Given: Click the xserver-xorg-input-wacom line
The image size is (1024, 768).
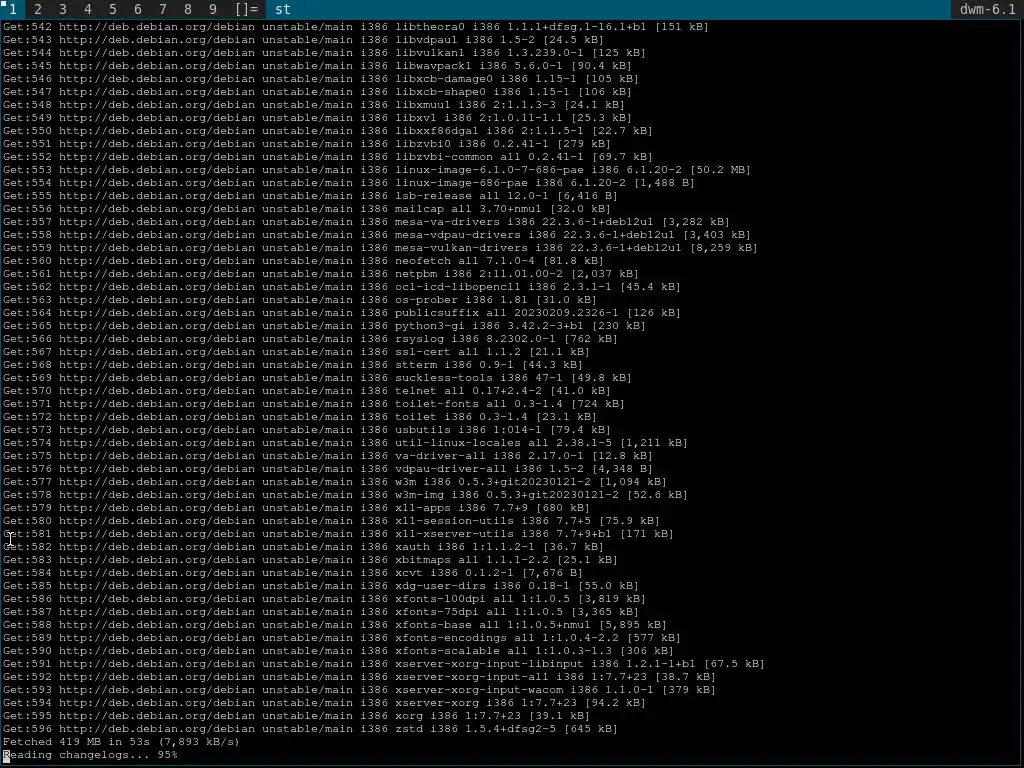Looking at the screenshot, I should point(359,690).
